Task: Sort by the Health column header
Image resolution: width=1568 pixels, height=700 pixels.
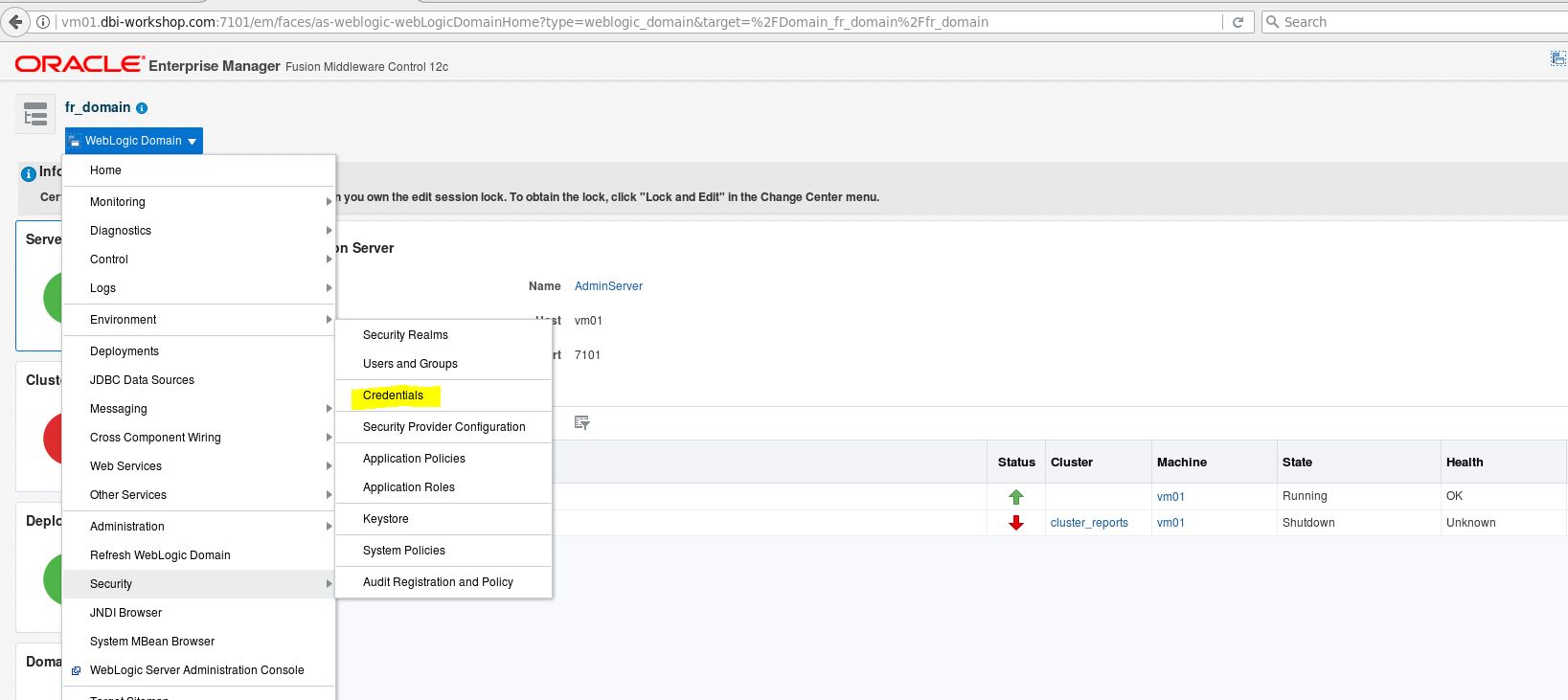Action: coord(1505,463)
